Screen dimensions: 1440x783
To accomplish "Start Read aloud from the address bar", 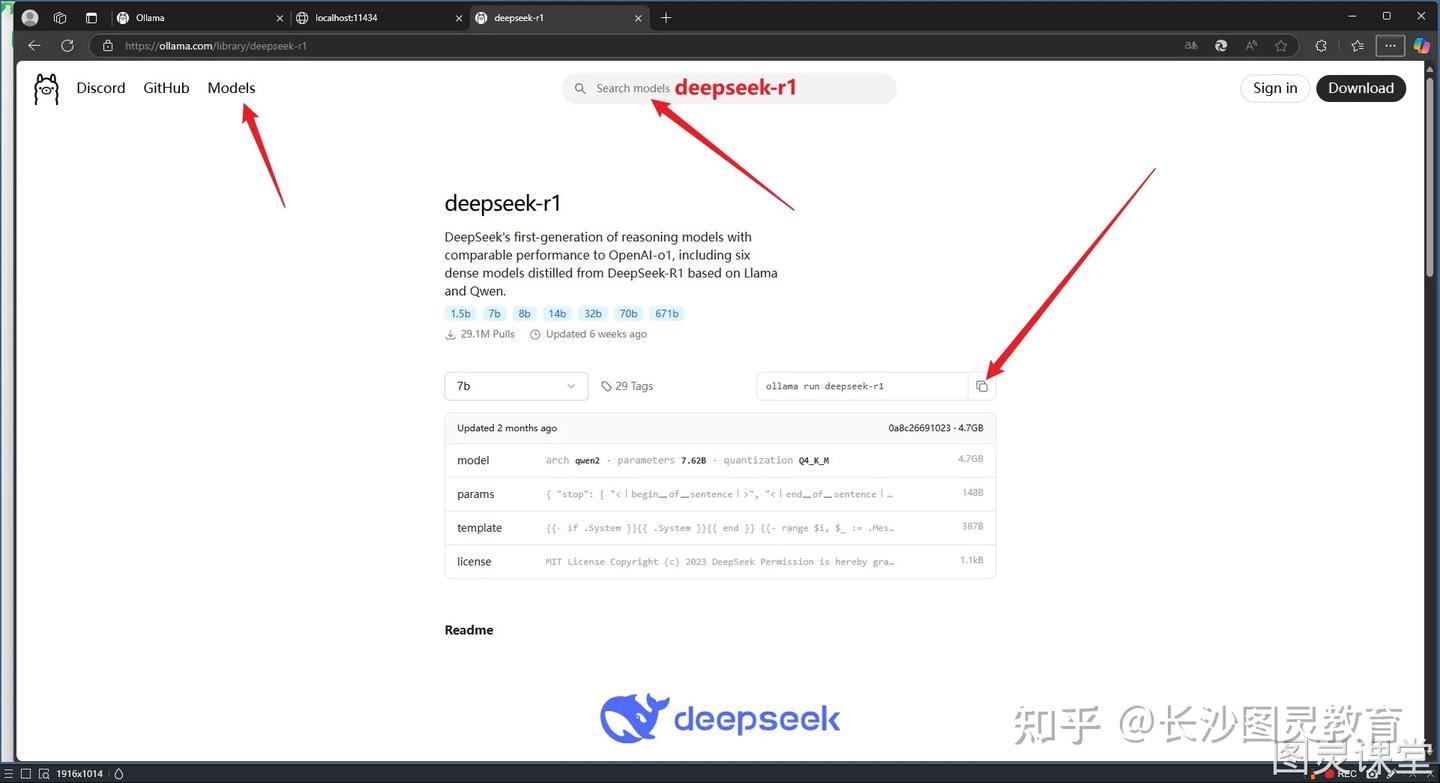I will pos(1250,45).
